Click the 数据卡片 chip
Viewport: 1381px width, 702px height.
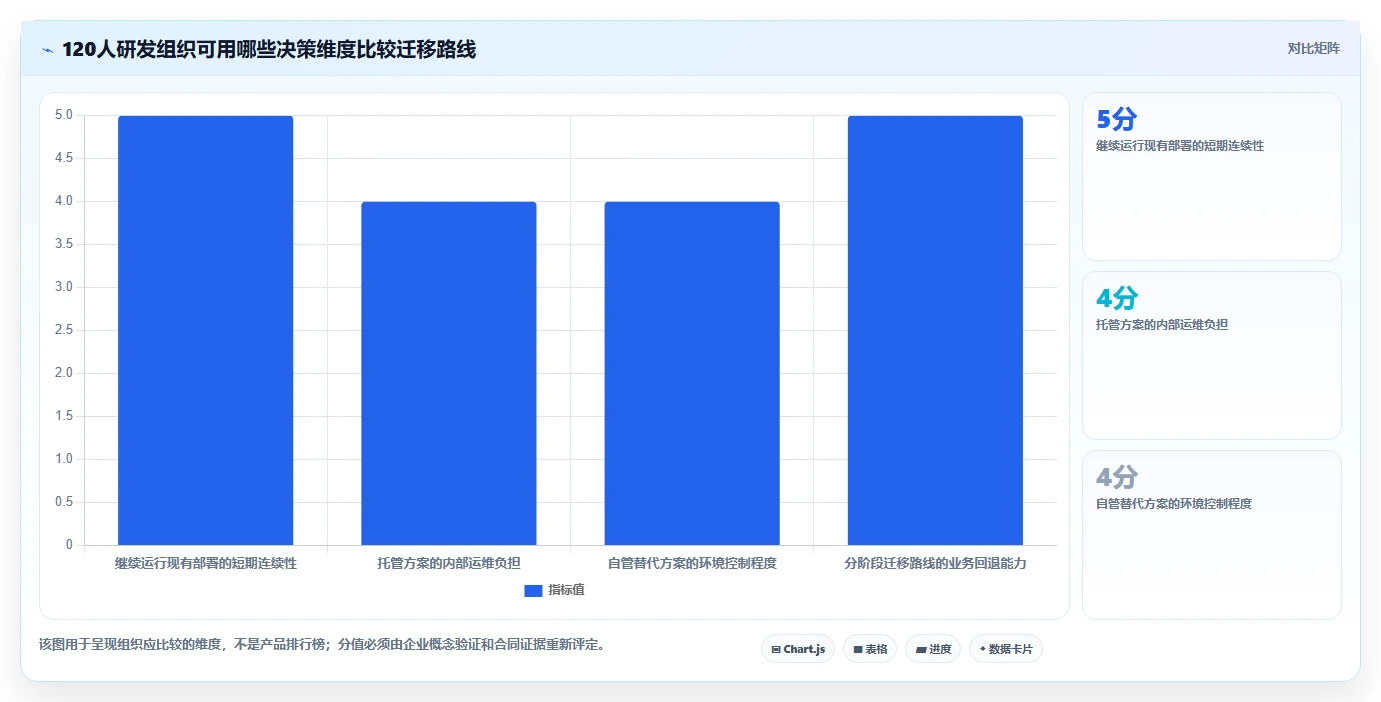[x=1006, y=649]
